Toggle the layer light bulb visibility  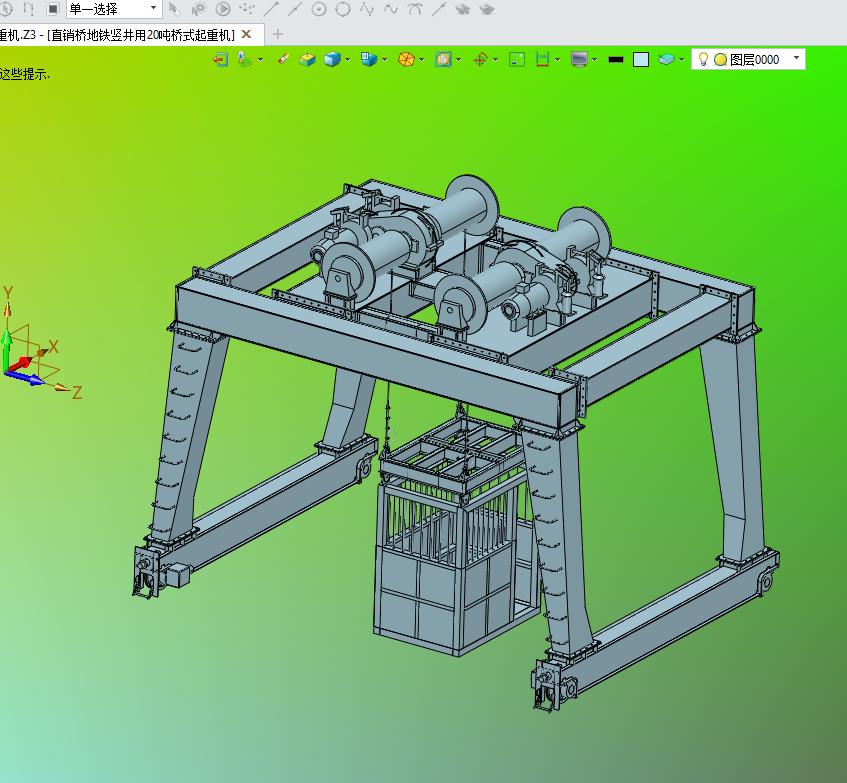pyautogui.click(x=703, y=60)
